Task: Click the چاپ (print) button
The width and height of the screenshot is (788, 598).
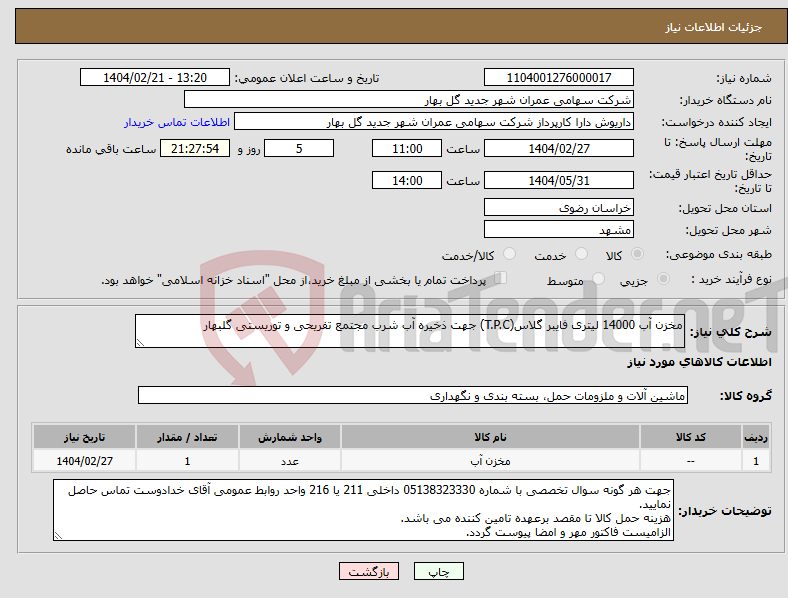Action: (438, 571)
